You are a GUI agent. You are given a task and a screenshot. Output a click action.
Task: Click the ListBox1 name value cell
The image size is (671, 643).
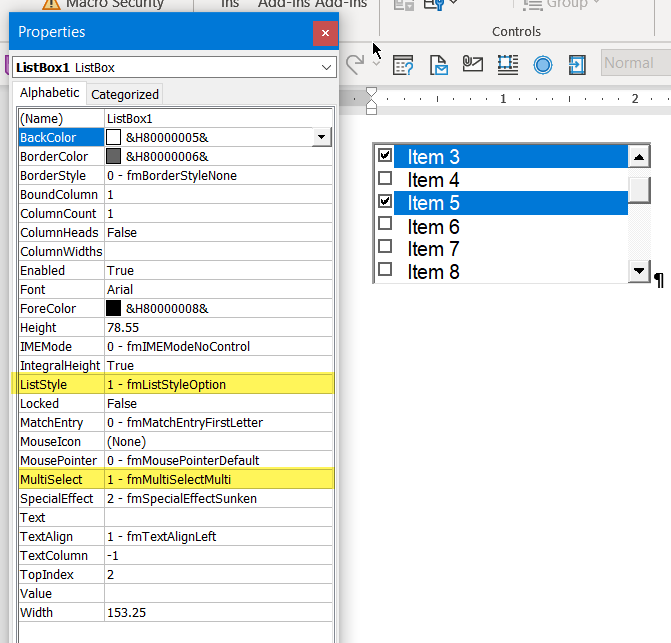[218, 119]
